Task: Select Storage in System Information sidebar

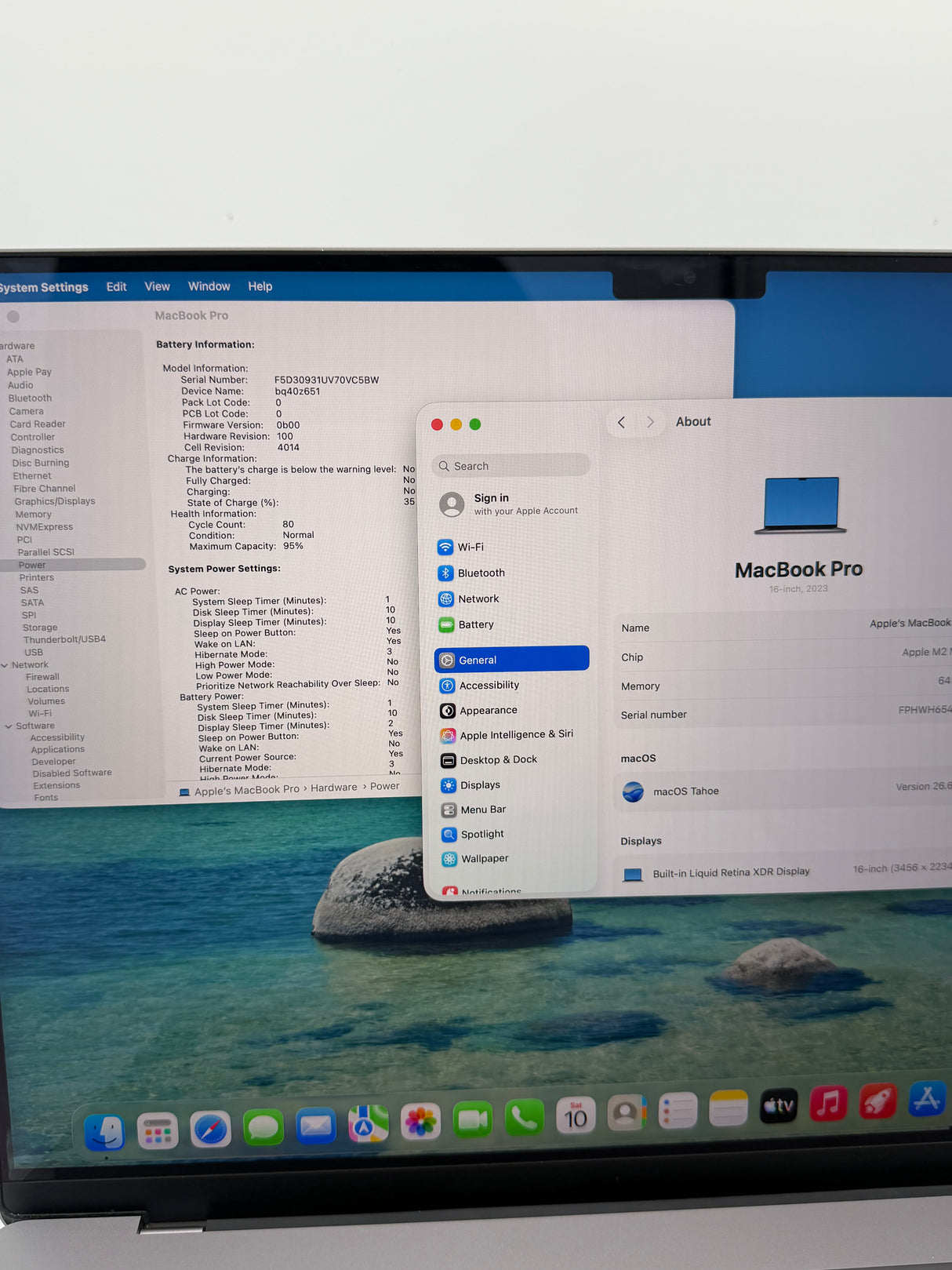Action: (40, 628)
